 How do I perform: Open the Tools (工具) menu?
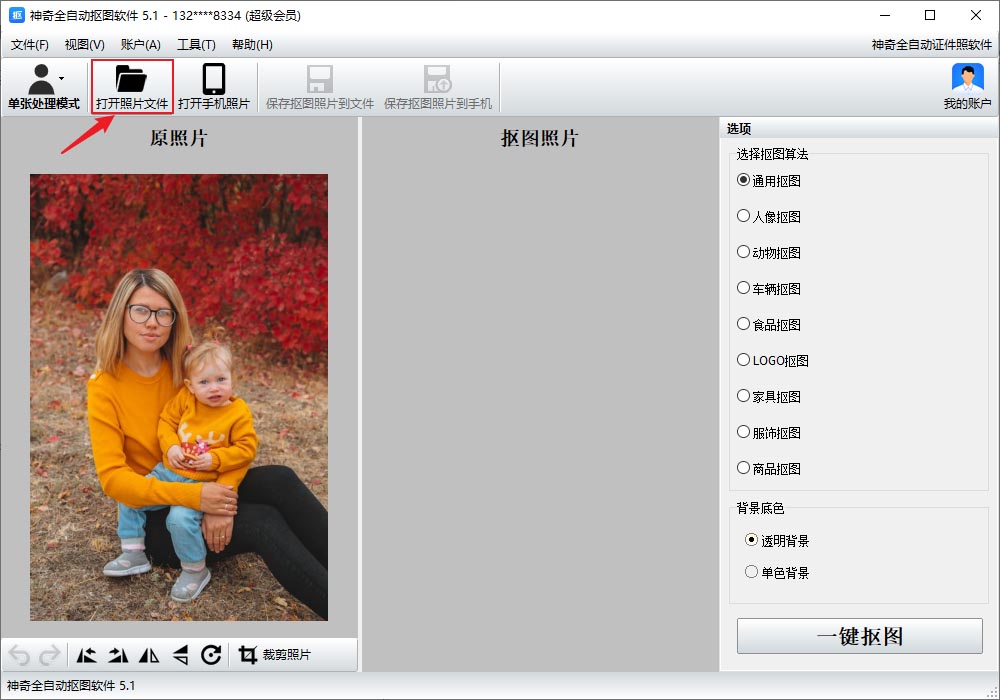196,45
